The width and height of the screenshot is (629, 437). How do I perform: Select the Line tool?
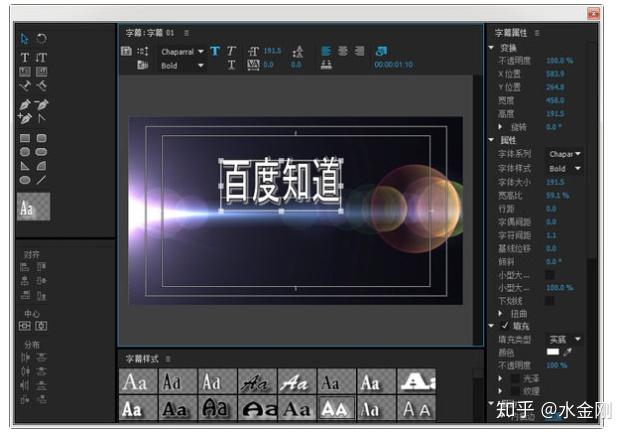41,180
